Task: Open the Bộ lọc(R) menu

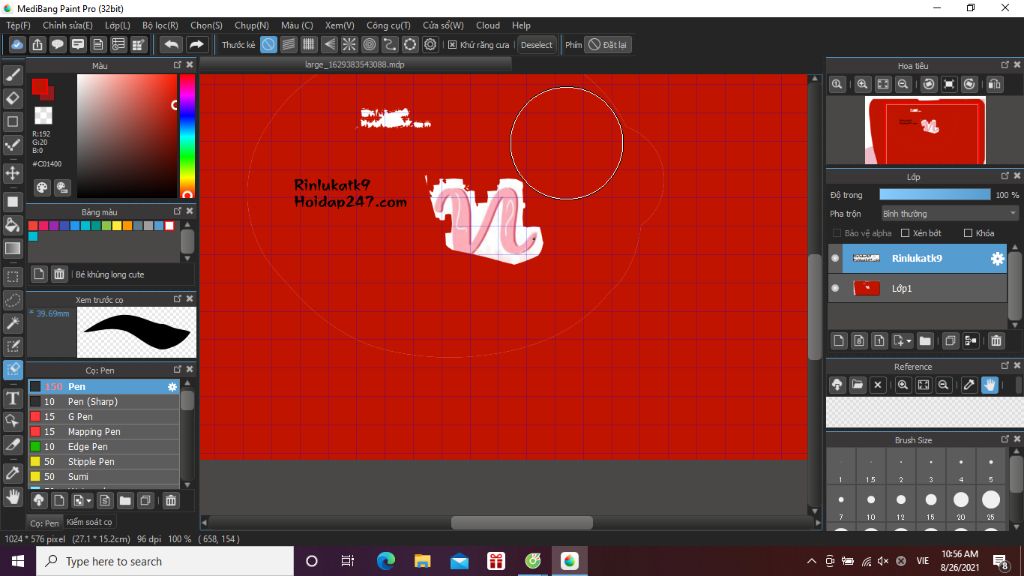Action: click(x=160, y=25)
